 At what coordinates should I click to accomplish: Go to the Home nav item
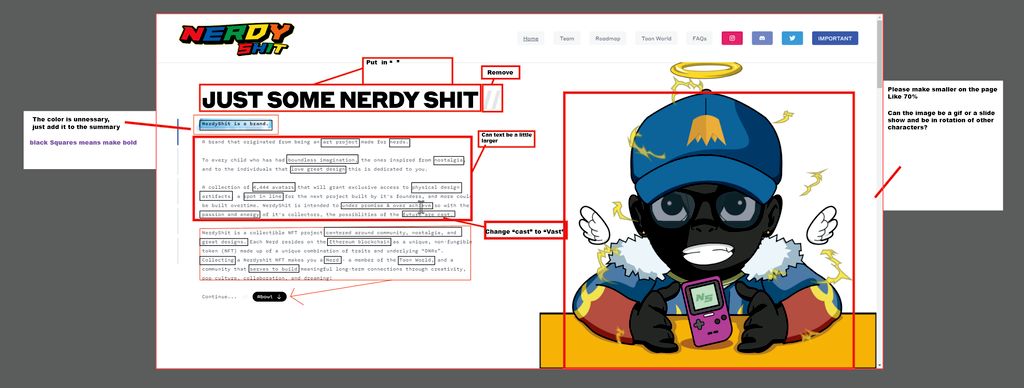coord(531,39)
